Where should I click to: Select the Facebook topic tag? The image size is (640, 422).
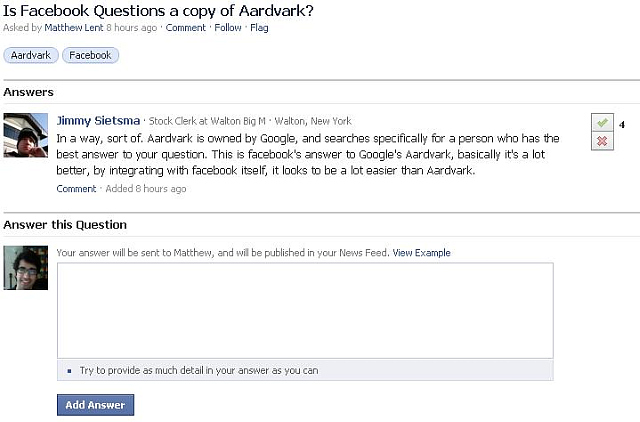click(90, 56)
